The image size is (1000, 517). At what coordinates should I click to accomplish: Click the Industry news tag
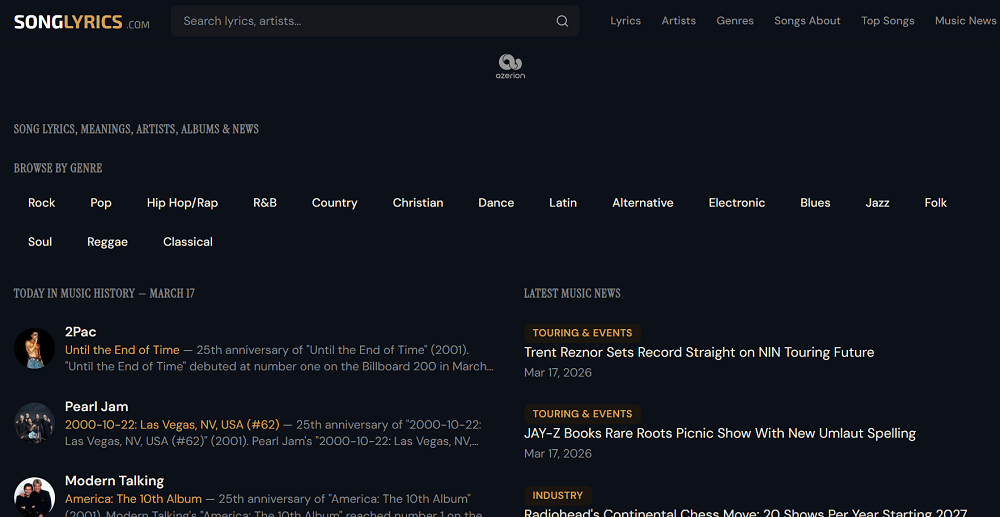pos(558,495)
